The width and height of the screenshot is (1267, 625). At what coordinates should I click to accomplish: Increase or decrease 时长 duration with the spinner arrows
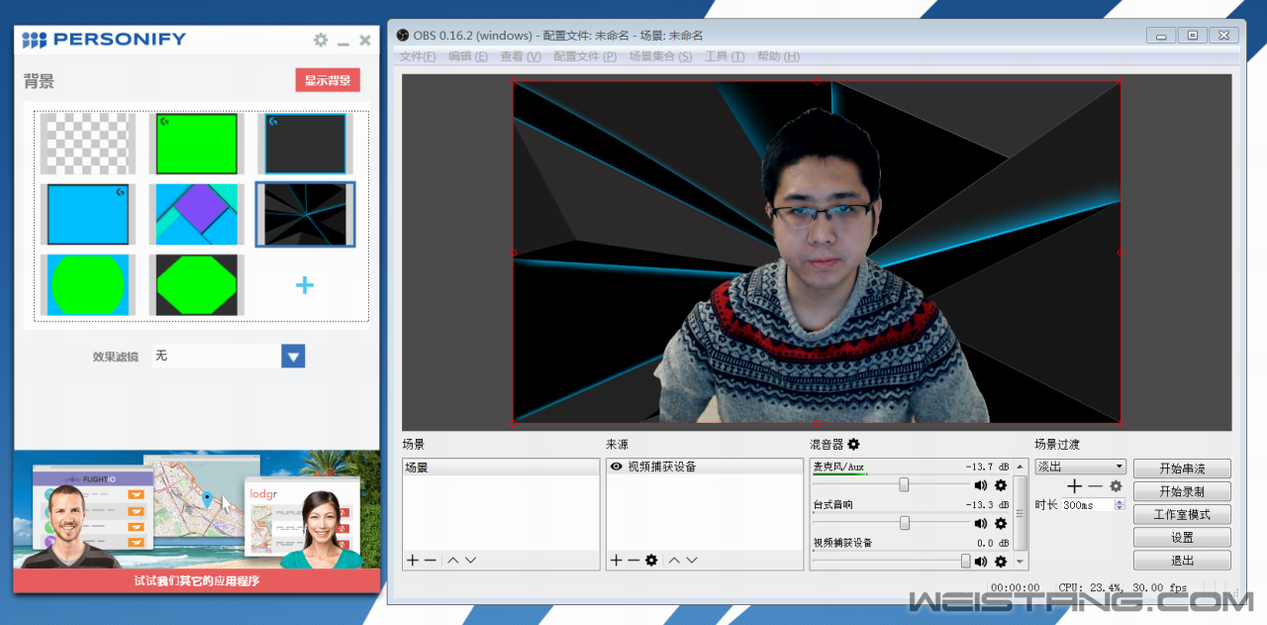tap(1120, 505)
